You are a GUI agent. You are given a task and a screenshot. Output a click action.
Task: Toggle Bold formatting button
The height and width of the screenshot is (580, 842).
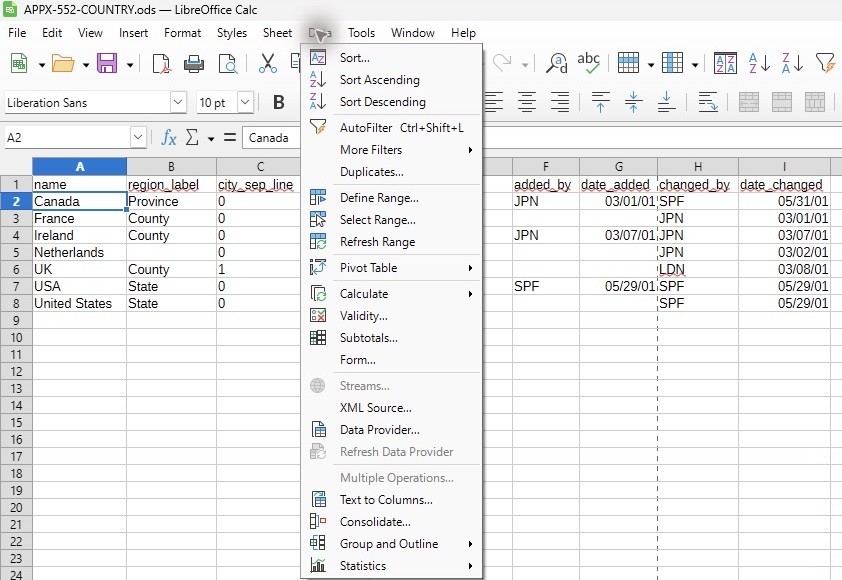point(279,102)
